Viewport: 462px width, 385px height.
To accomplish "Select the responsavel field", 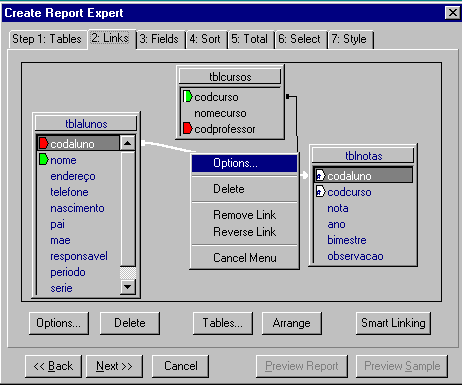I will coord(79,256).
